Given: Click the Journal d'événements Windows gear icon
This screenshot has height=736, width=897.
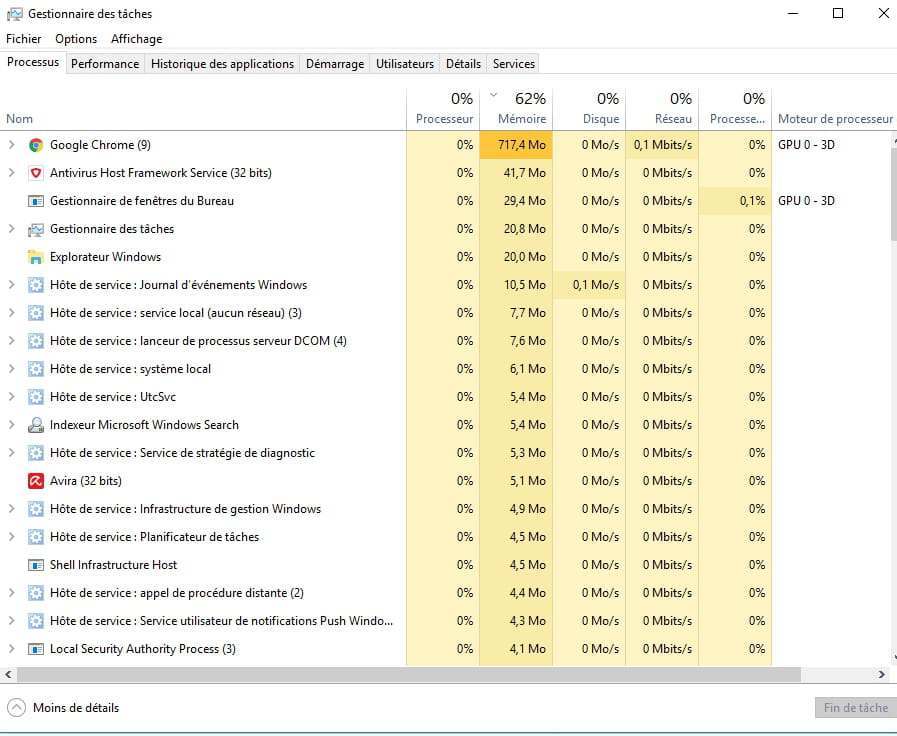Looking at the screenshot, I should (35, 285).
